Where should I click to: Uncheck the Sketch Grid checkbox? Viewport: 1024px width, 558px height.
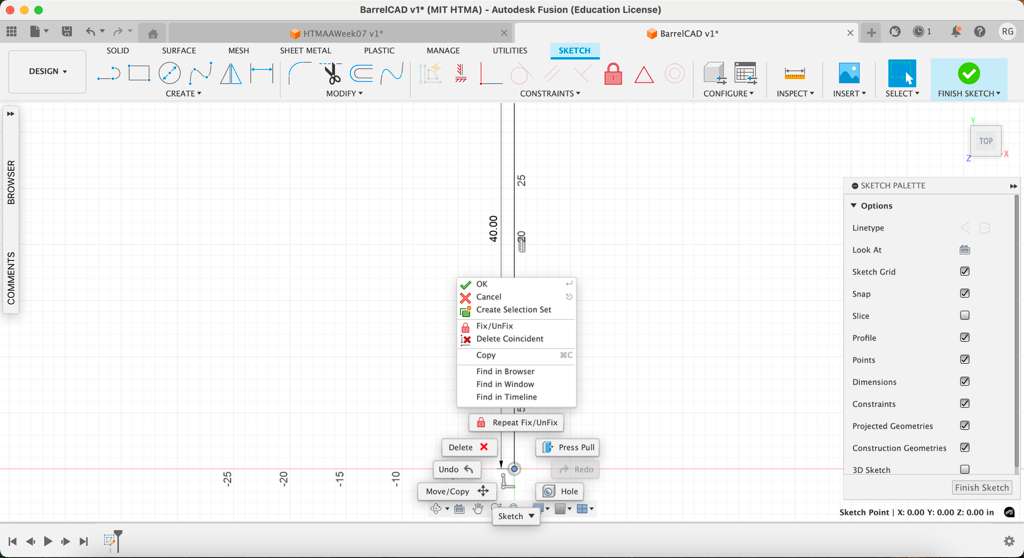coord(965,272)
